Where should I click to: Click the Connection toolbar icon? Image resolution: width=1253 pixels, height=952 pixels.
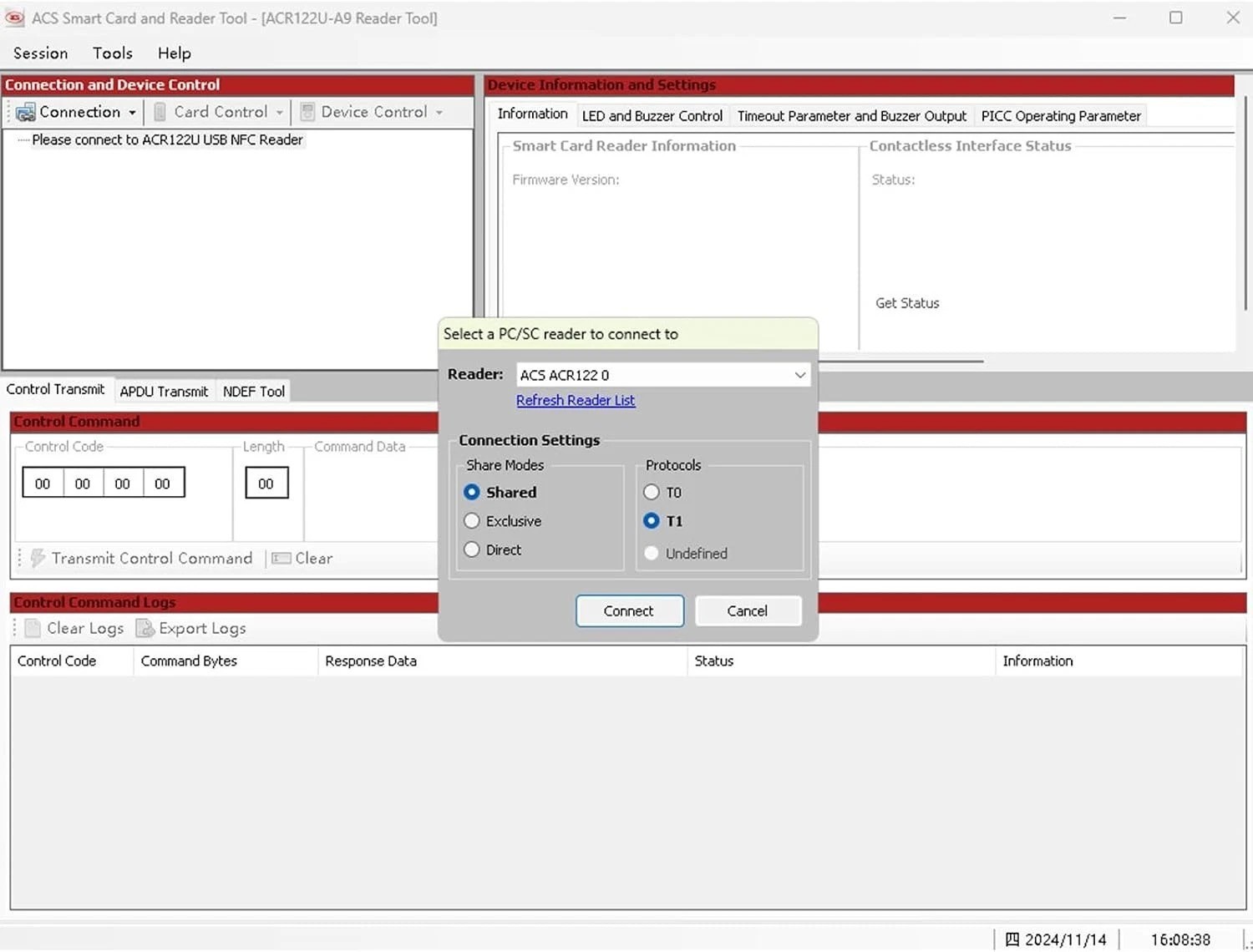point(25,112)
